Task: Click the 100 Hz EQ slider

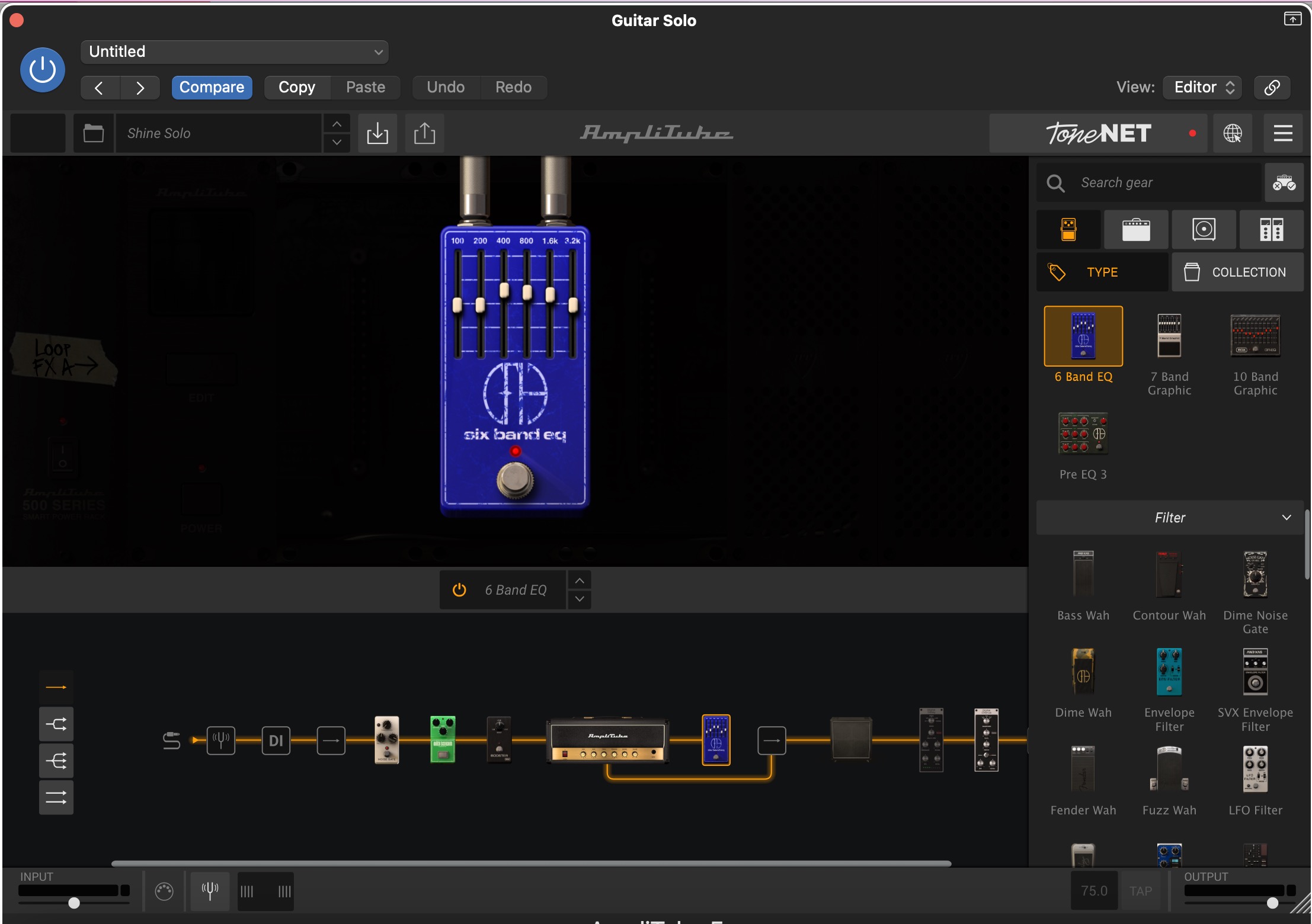Action: pyautogui.click(x=457, y=305)
